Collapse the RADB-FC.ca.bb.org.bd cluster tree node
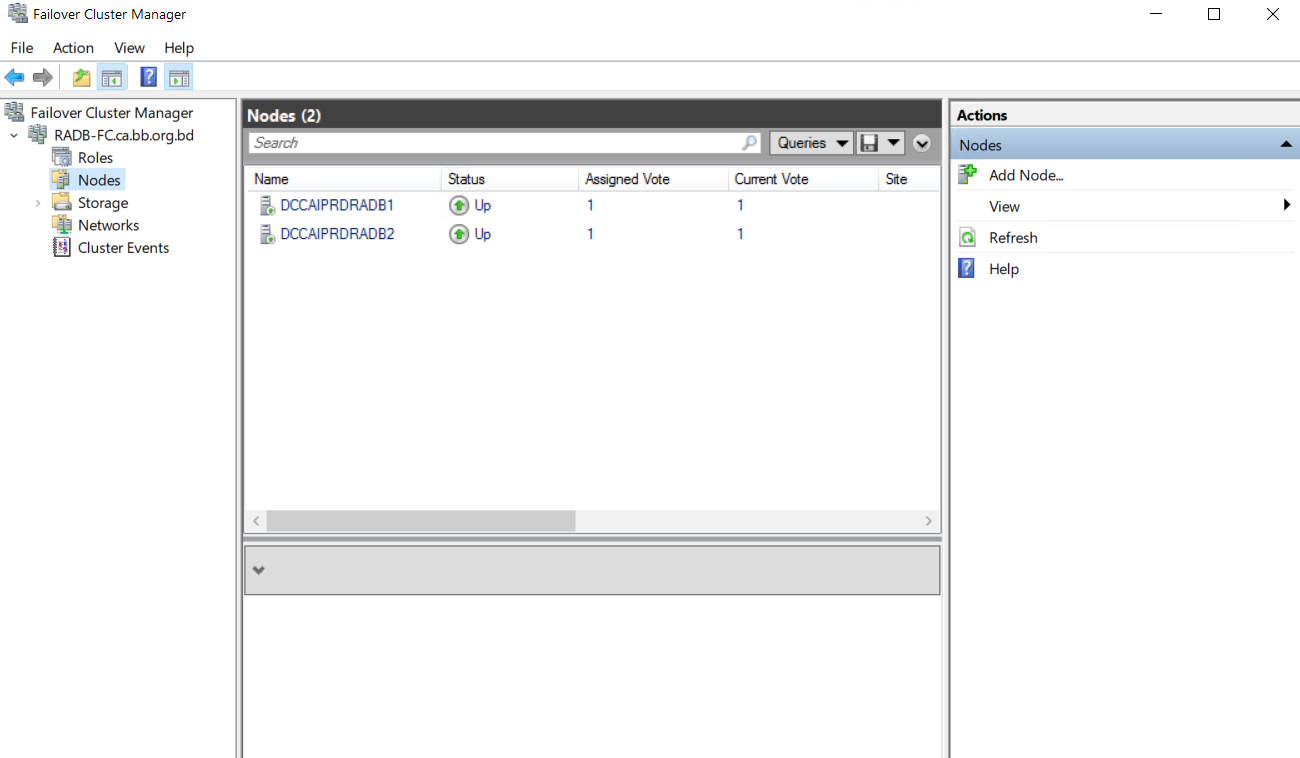This screenshot has width=1300, height=758. click(14, 135)
